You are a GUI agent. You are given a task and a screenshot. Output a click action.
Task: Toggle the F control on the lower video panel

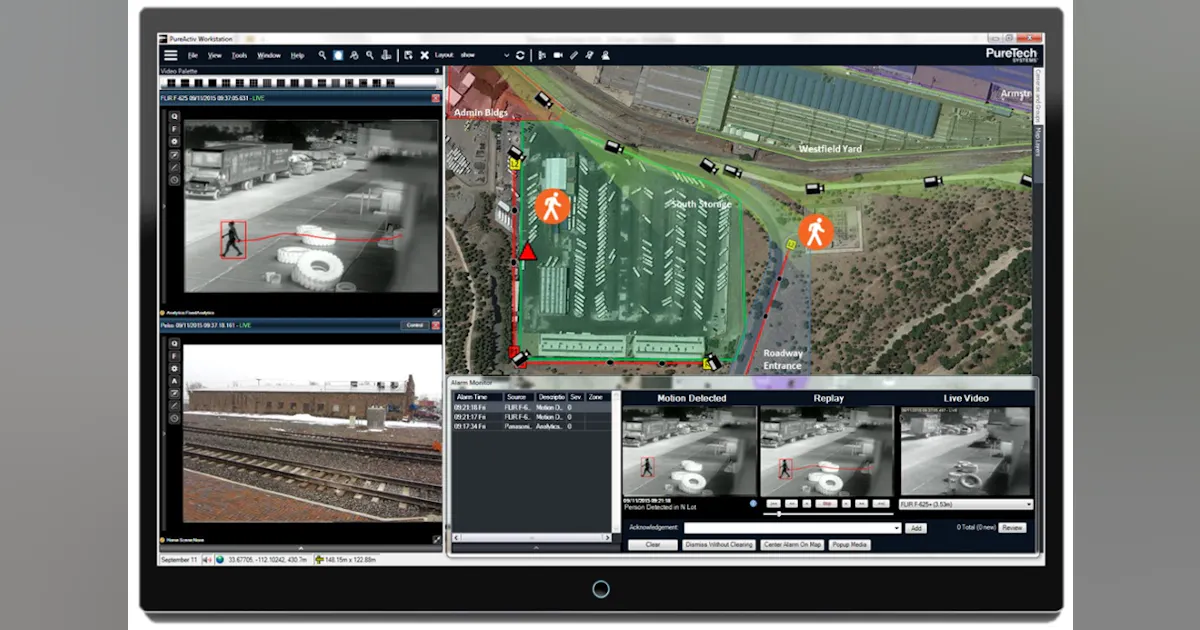[x=174, y=356]
